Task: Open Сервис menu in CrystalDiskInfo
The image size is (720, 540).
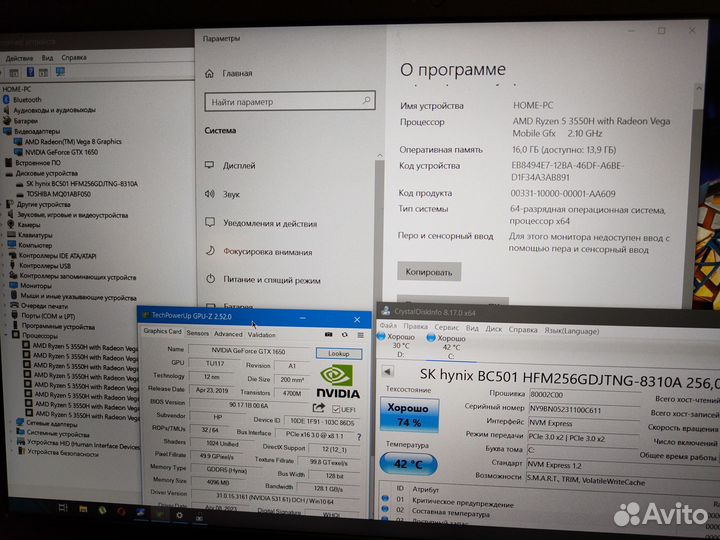Action: [446, 327]
